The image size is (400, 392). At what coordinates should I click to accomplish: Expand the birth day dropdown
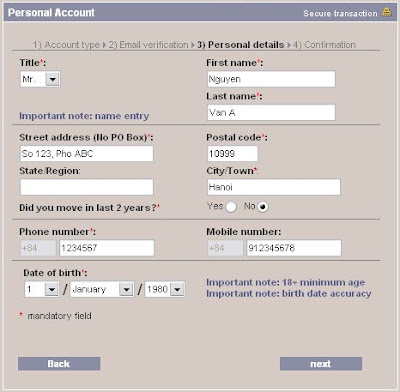(x=42, y=289)
